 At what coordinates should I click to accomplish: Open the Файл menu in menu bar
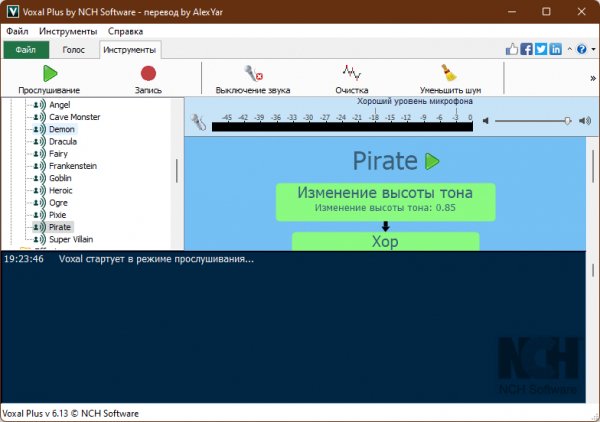click(17, 31)
